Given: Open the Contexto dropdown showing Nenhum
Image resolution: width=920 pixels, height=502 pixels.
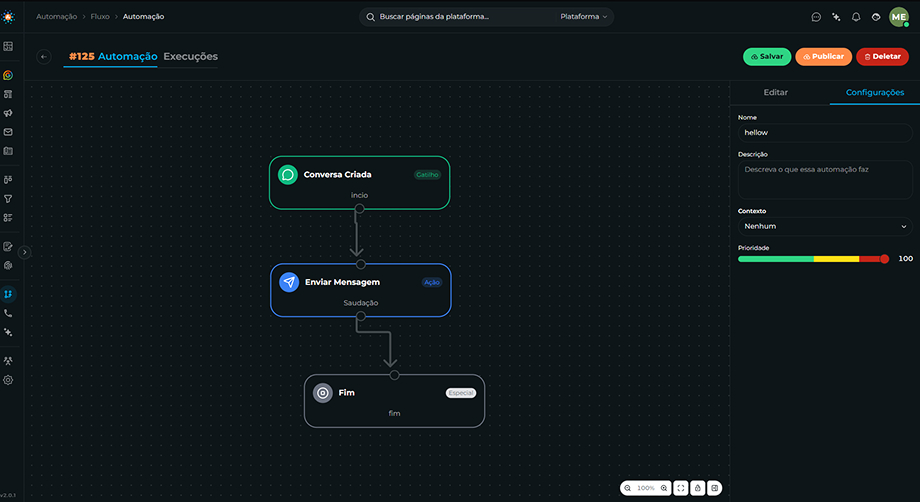Looking at the screenshot, I should tap(824, 226).
